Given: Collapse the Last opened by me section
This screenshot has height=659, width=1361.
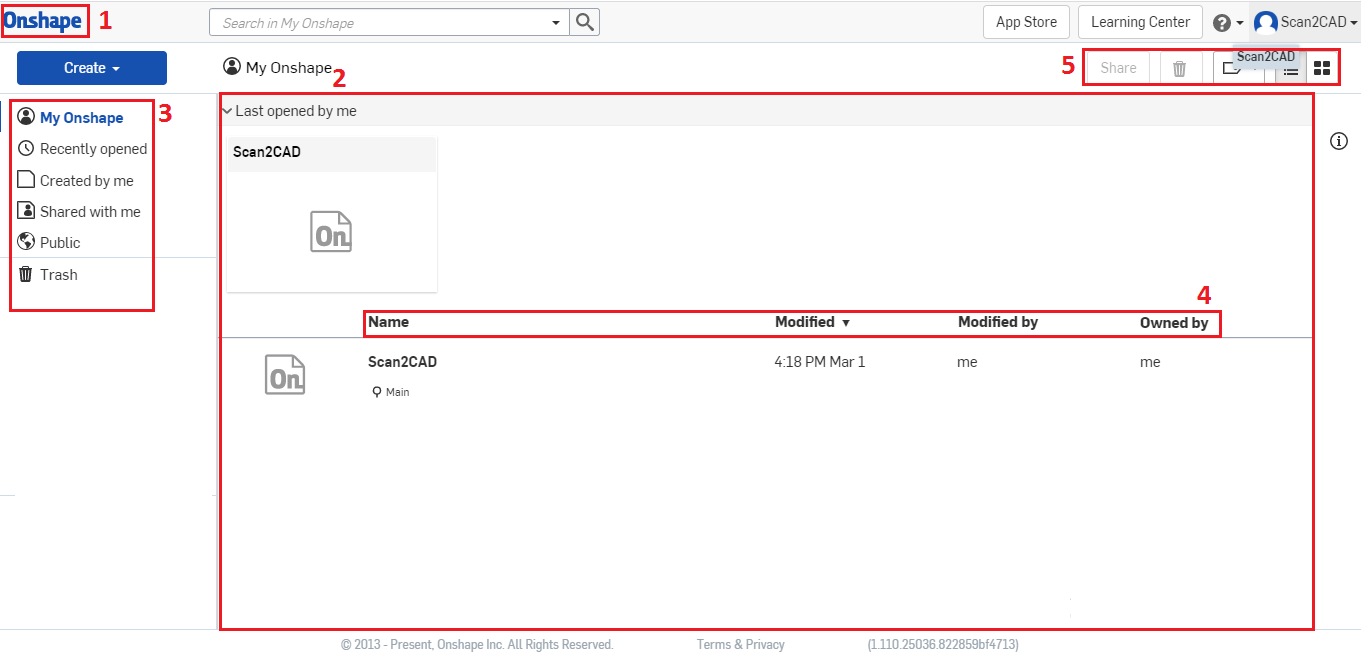Looking at the screenshot, I should coord(227,111).
